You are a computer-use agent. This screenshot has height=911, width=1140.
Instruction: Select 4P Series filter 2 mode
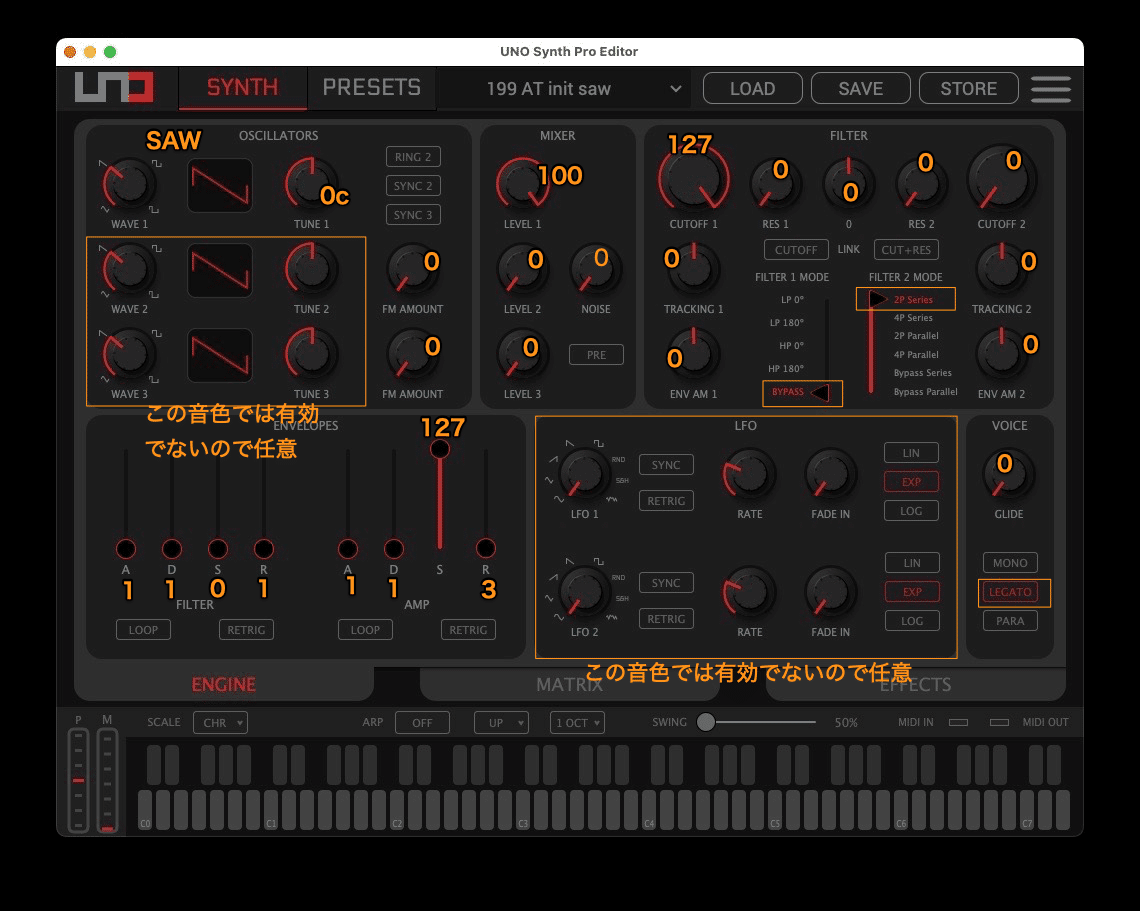tap(913, 318)
